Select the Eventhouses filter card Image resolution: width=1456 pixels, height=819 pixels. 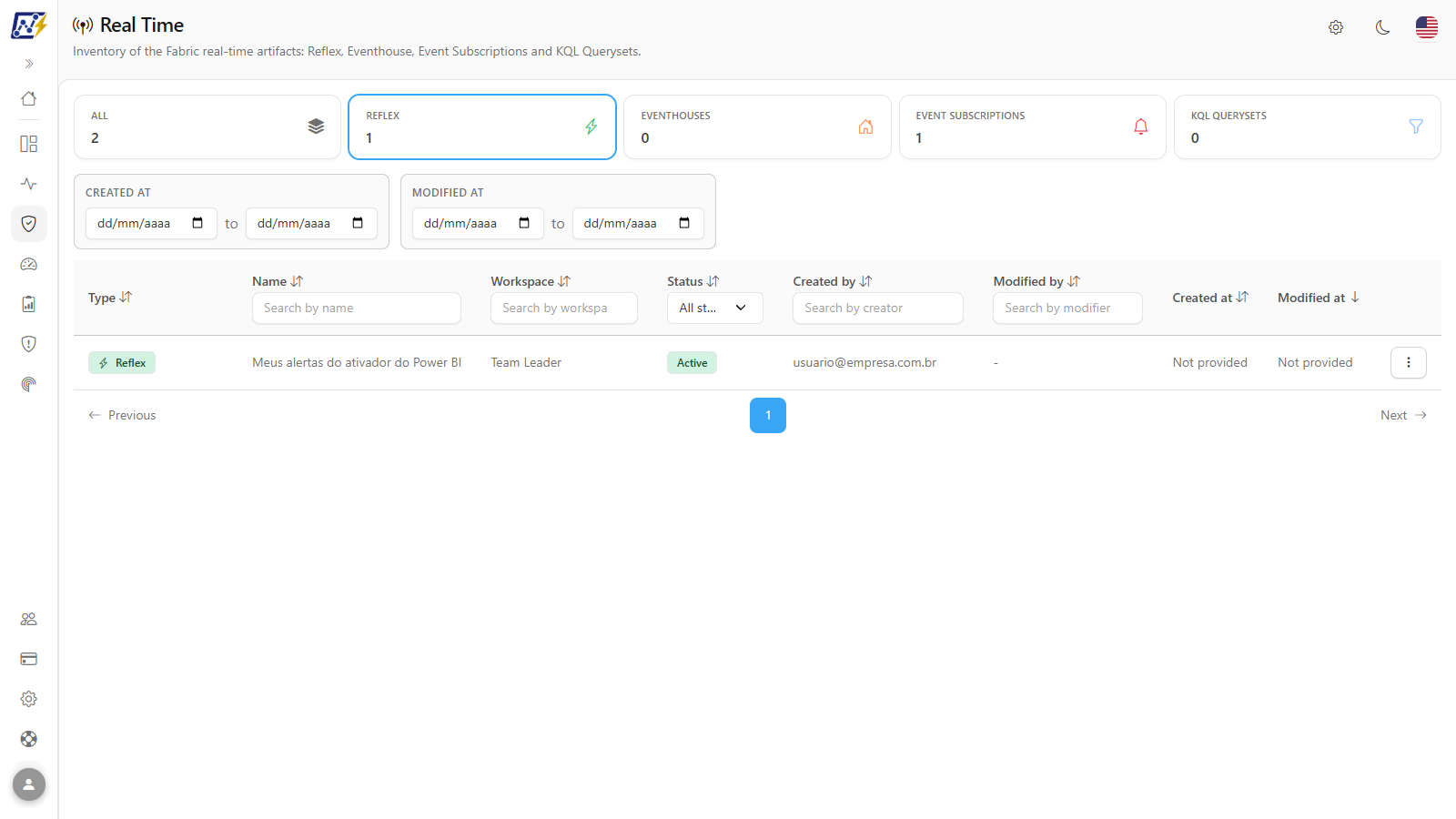point(757,127)
